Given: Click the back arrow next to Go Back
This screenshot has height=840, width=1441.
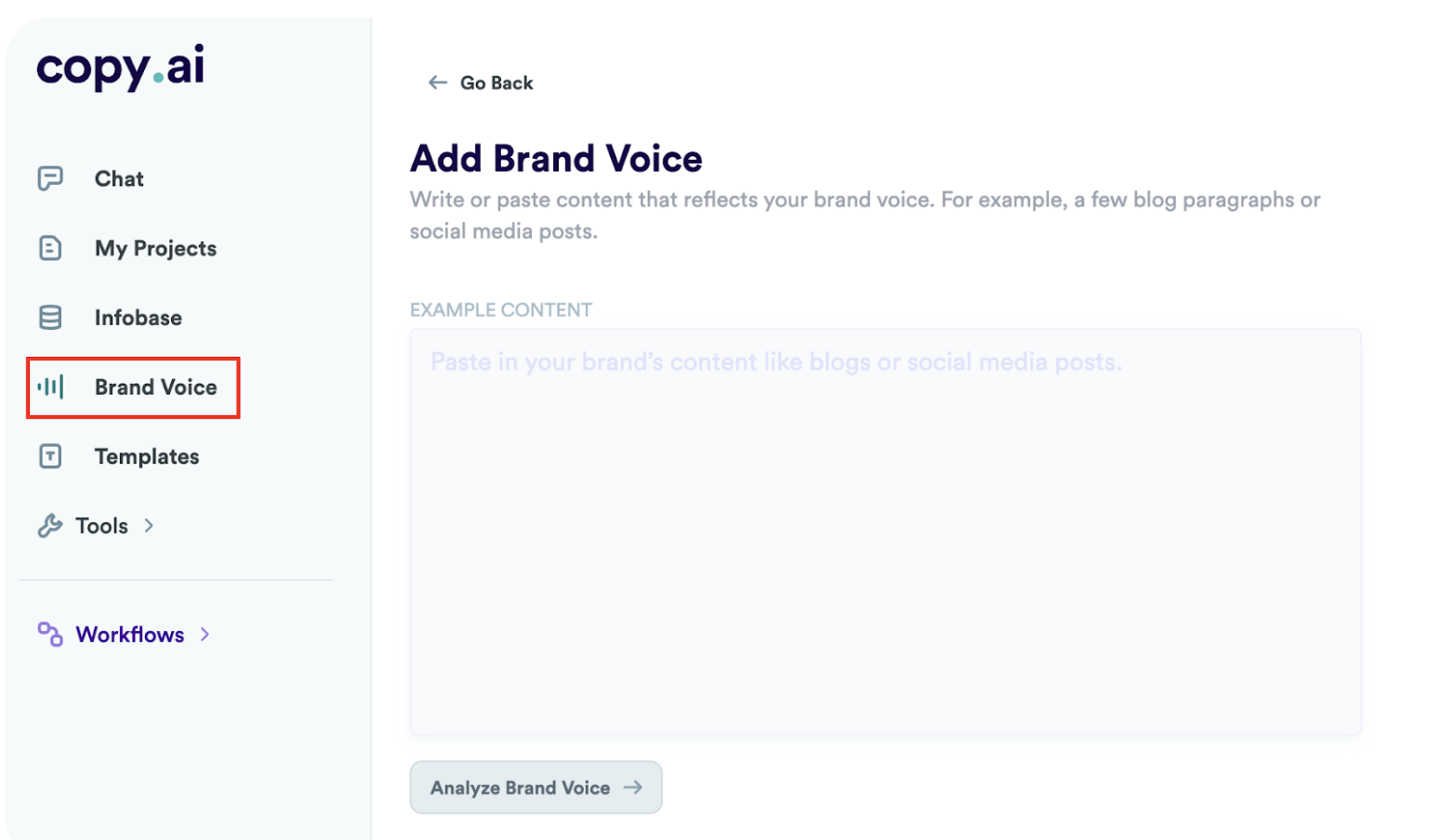Looking at the screenshot, I should (436, 82).
